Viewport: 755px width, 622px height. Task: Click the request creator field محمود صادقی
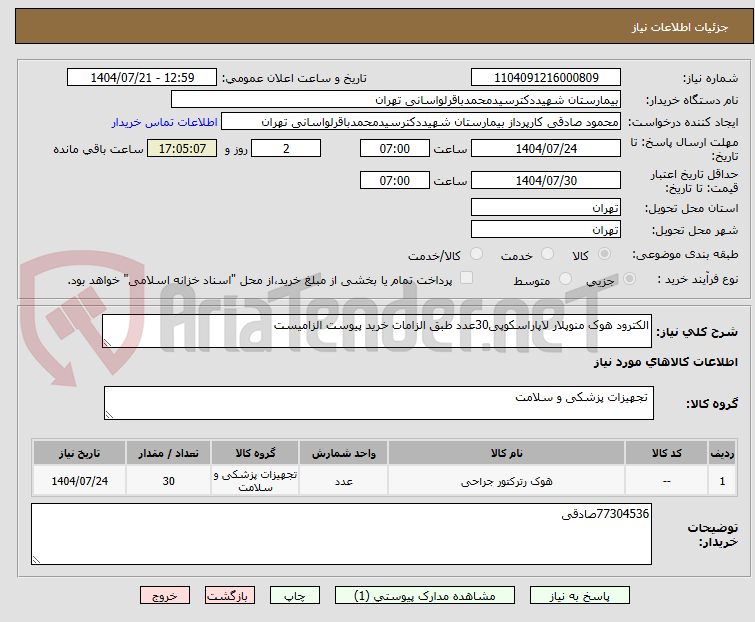pyautogui.click(x=420, y=122)
